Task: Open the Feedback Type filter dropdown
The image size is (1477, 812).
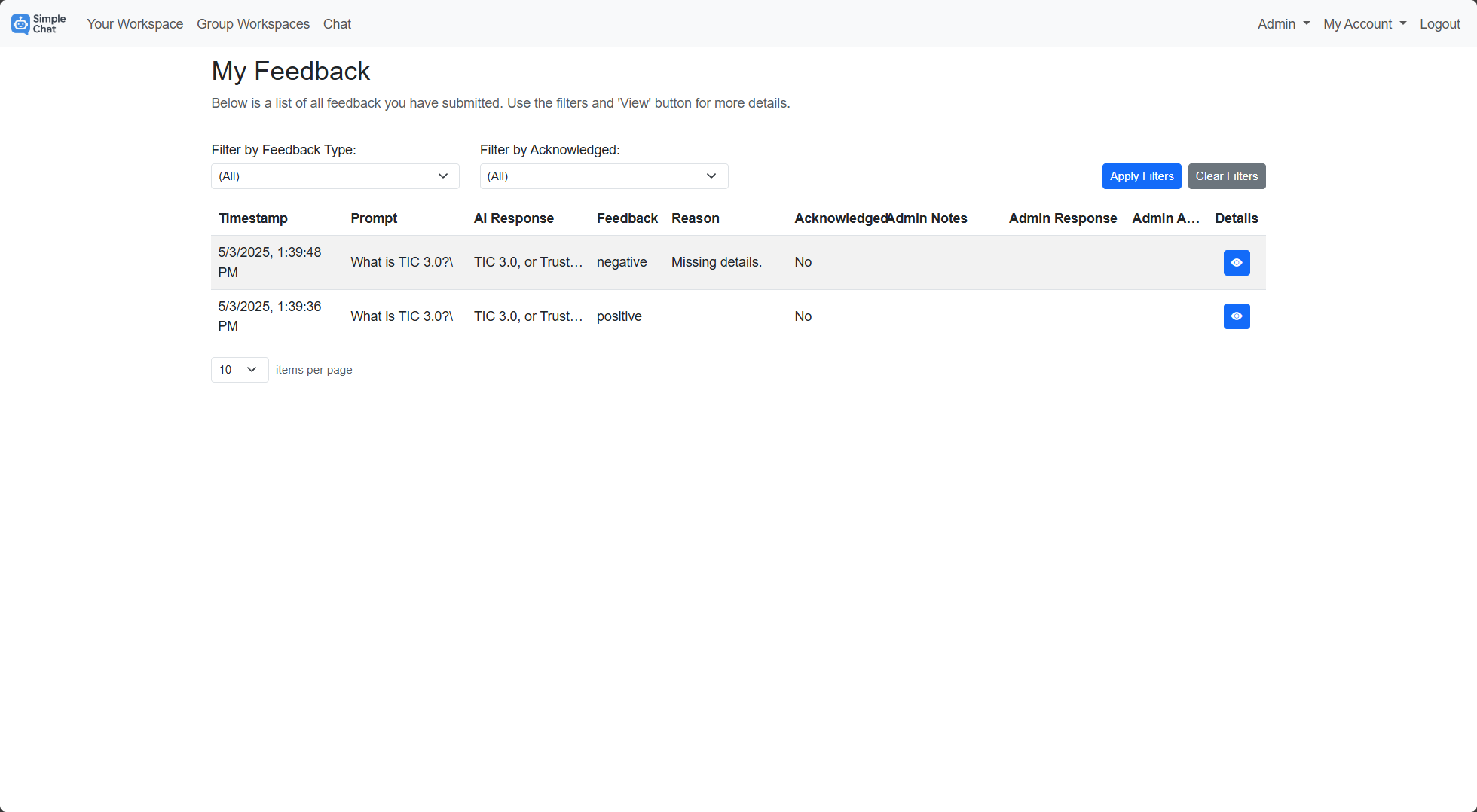Action: click(x=335, y=176)
